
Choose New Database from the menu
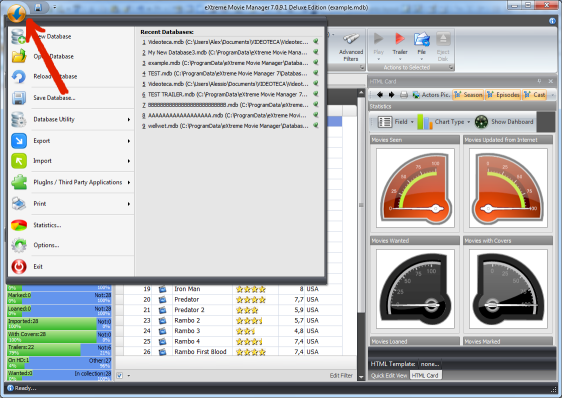tap(71, 36)
